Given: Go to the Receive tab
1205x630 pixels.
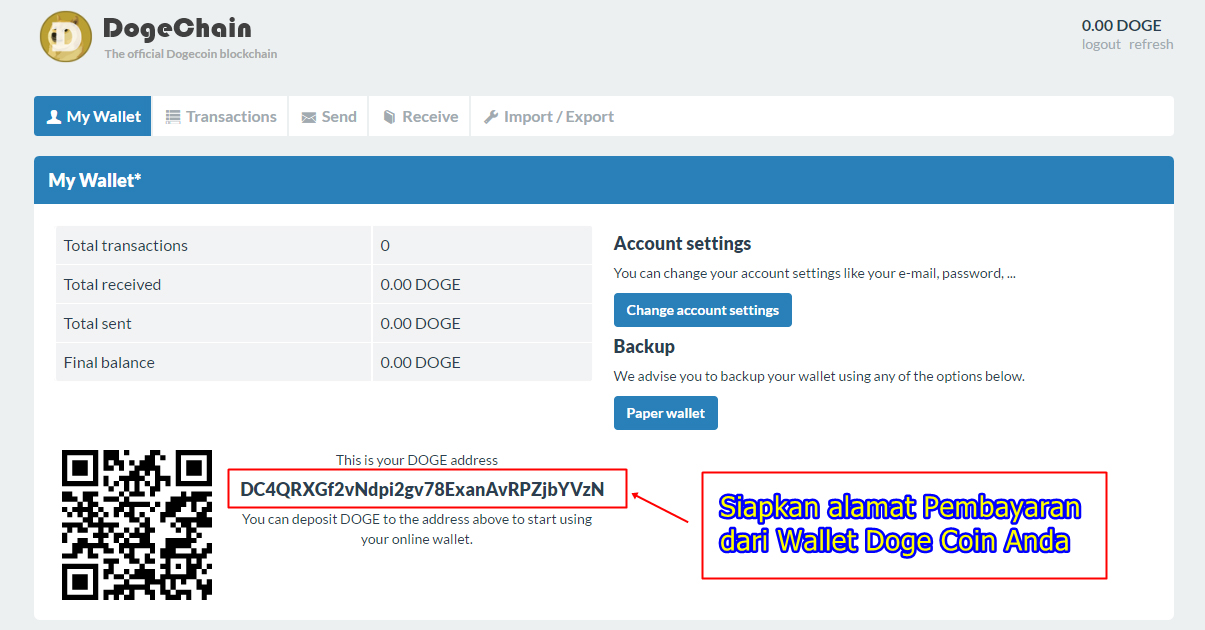Looking at the screenshot, I should coord(420,116).
